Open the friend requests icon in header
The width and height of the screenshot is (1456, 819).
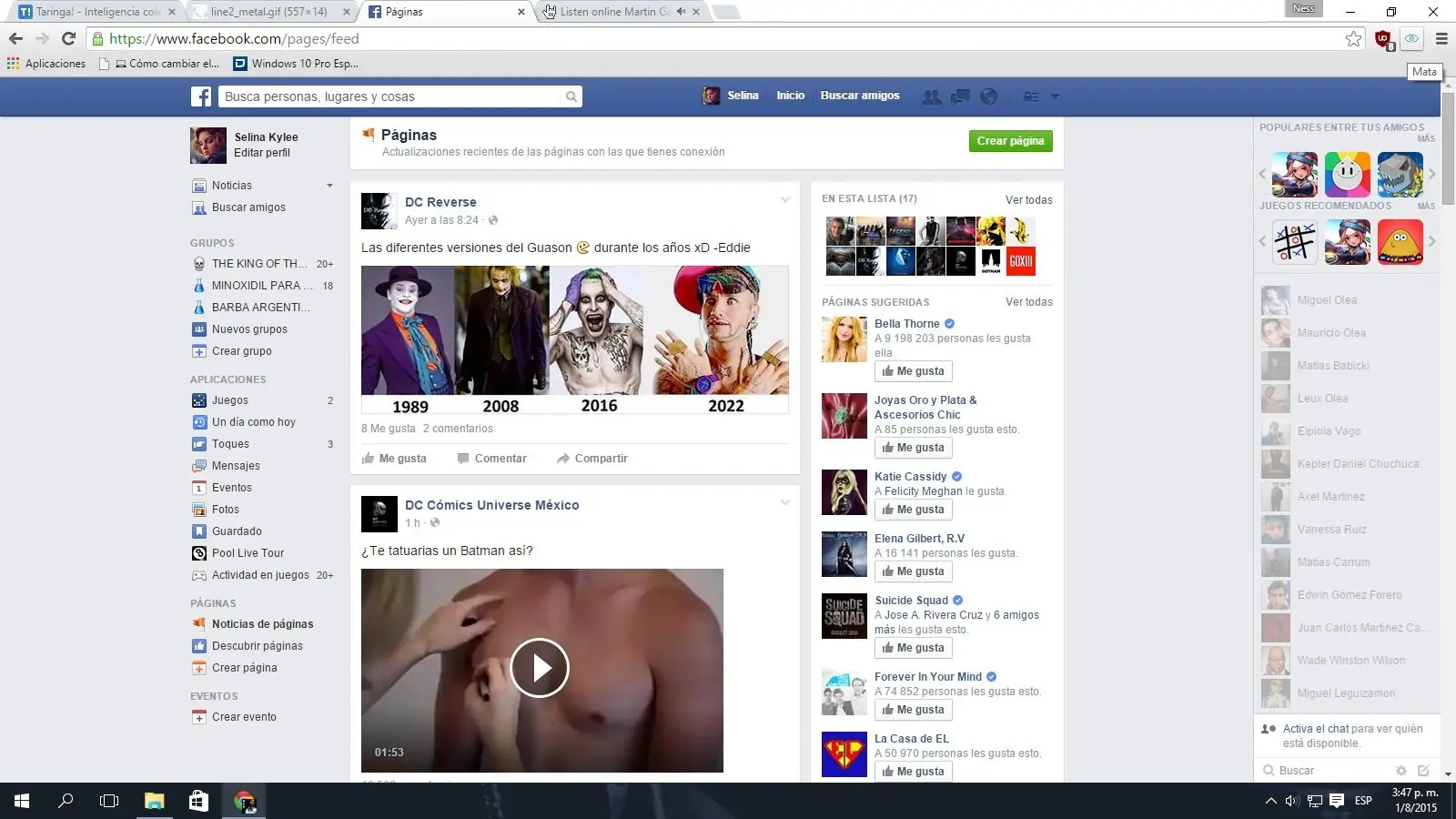(x=931, y=96)
